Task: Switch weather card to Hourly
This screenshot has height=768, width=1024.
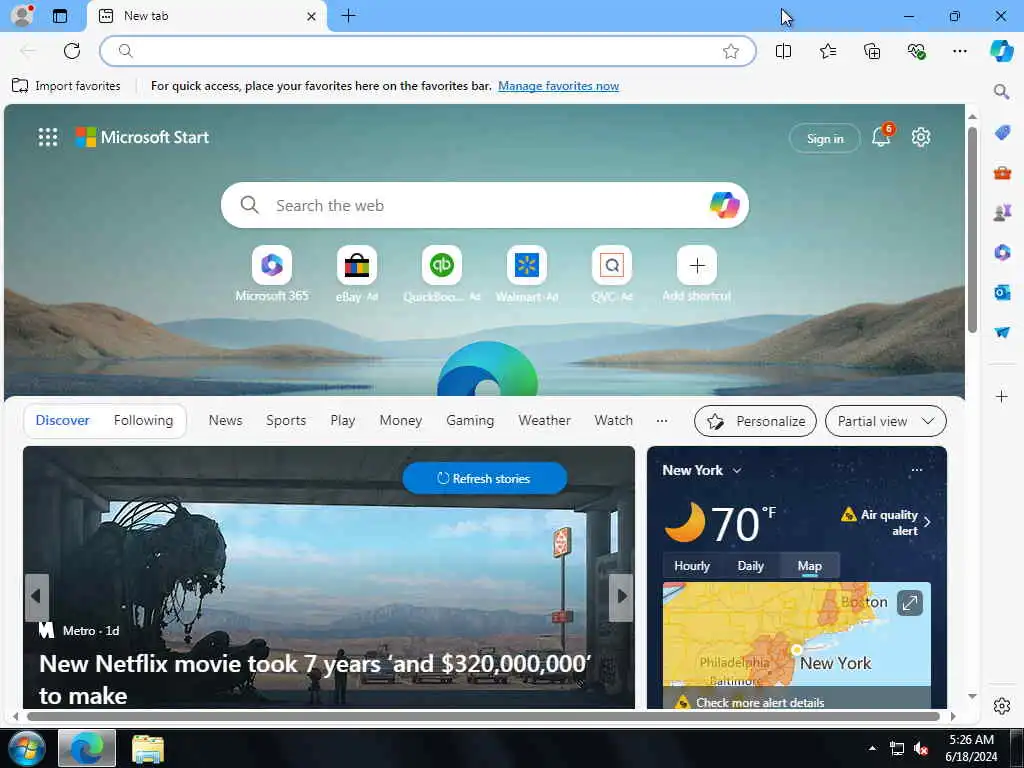Action: click(692, 566)
